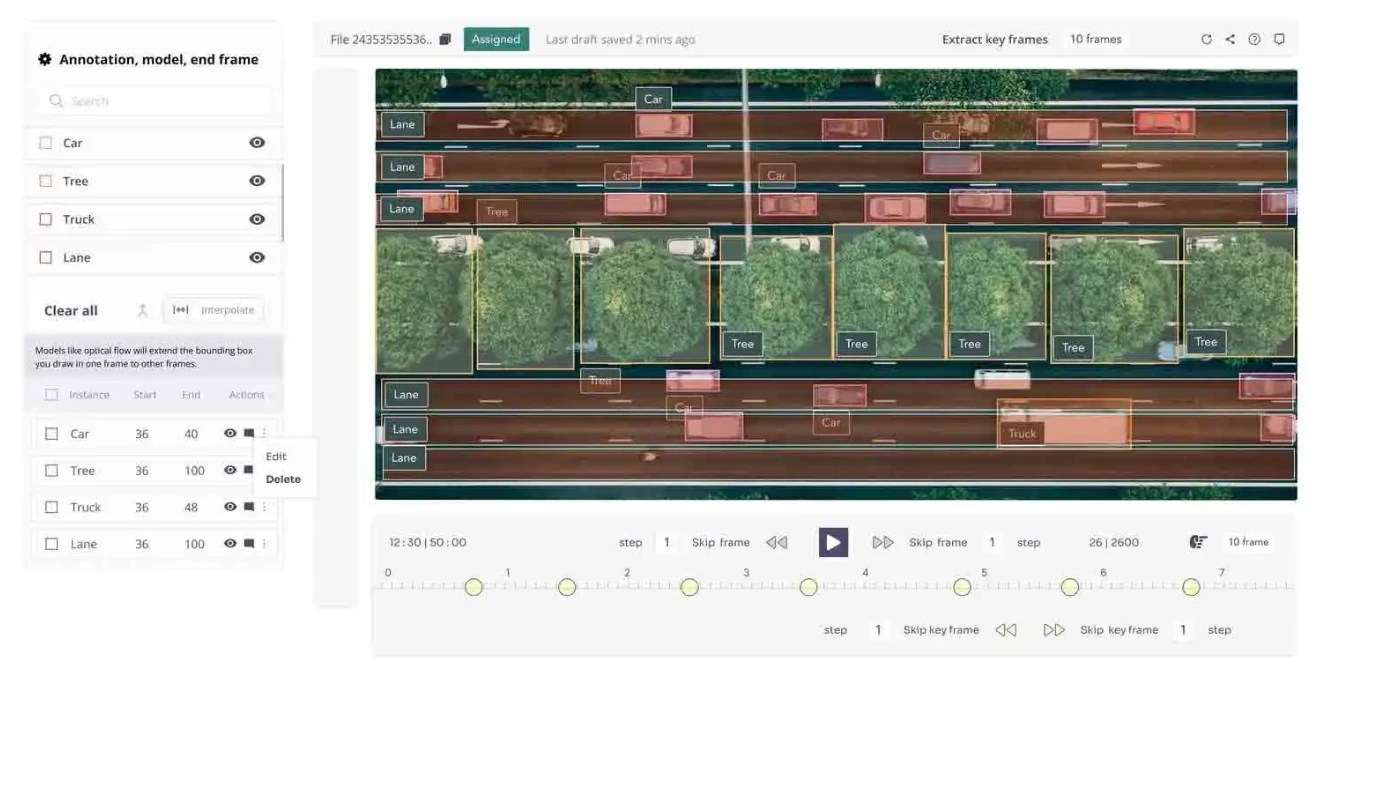Choose Edit from the context menu

point(275,456)
